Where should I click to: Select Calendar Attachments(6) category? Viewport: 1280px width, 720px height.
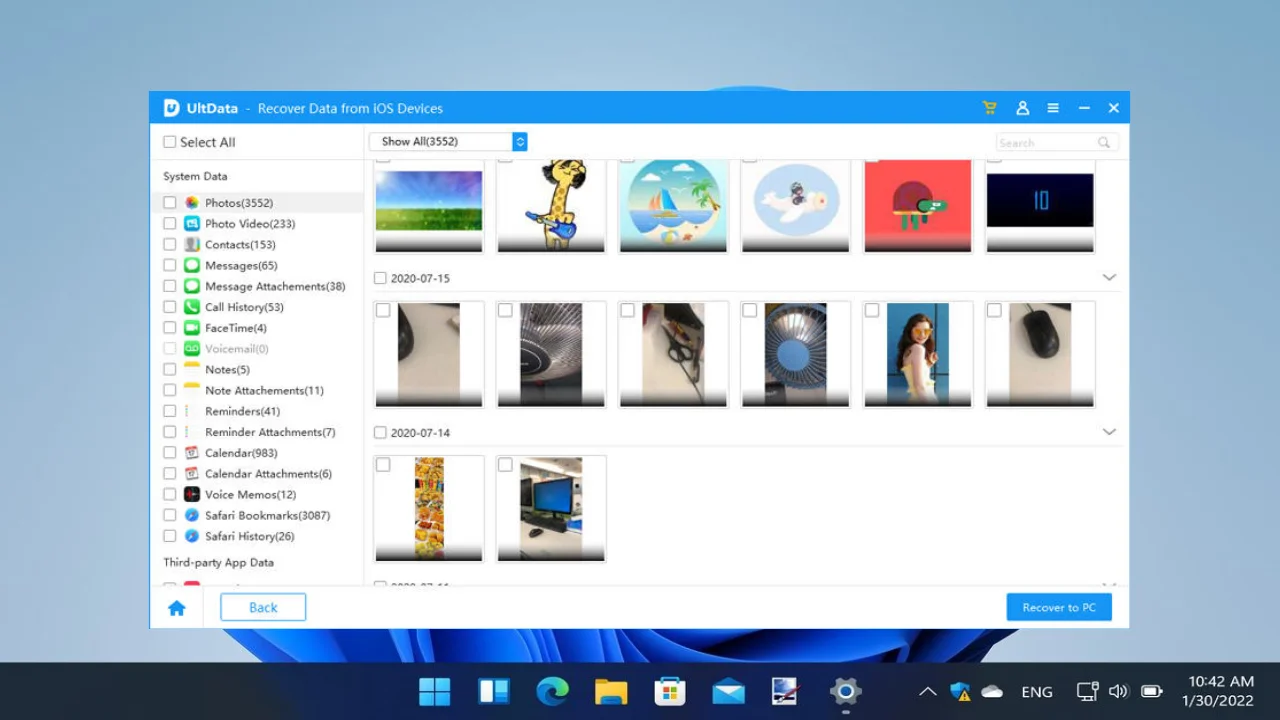[268, 474]
